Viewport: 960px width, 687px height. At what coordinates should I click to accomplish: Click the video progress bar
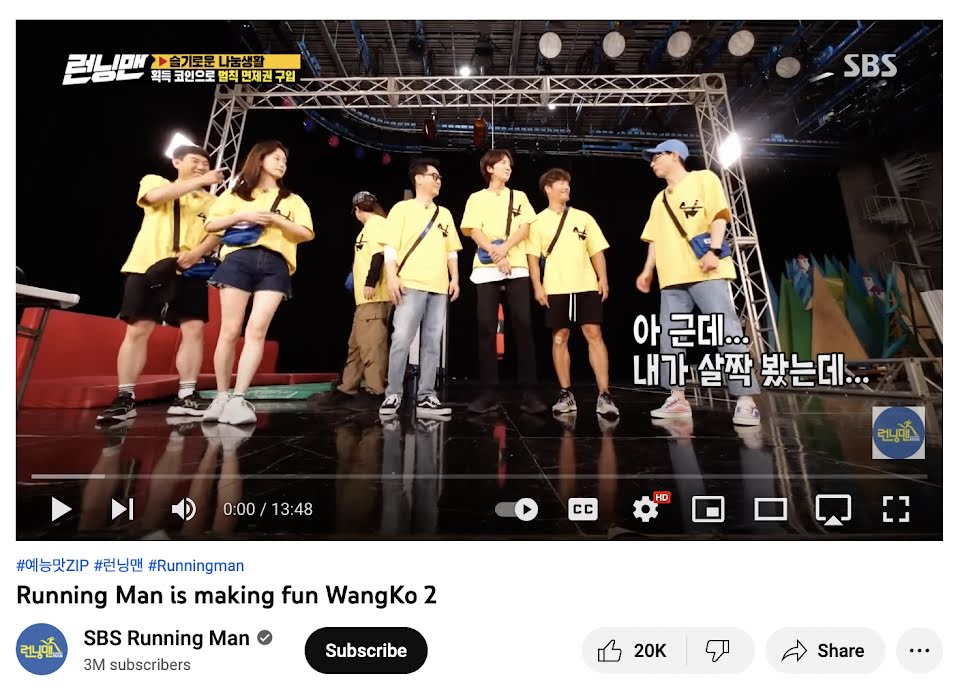(479, 476)
